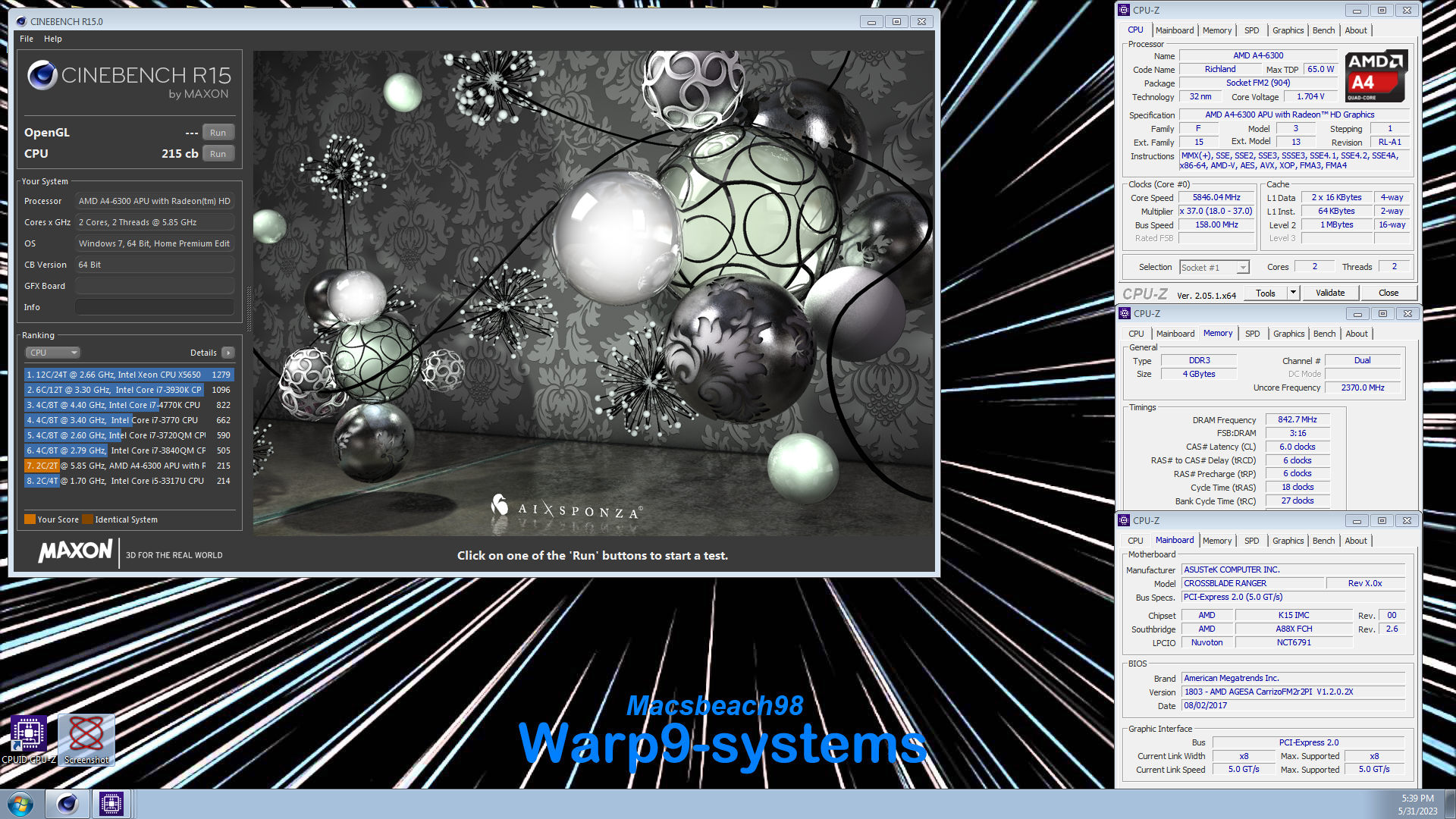Screen dimensions: 1456x819
Task: Open the CPUID CPU-Z desktop shortcut
Action: (29, 739)
